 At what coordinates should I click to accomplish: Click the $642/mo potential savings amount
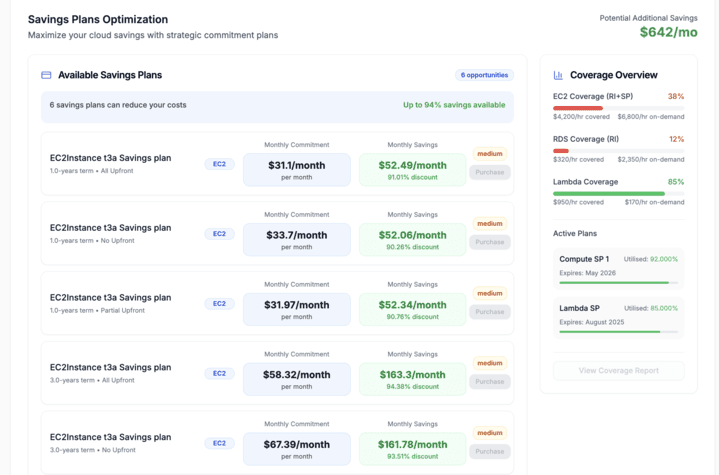tap(668, 32)
